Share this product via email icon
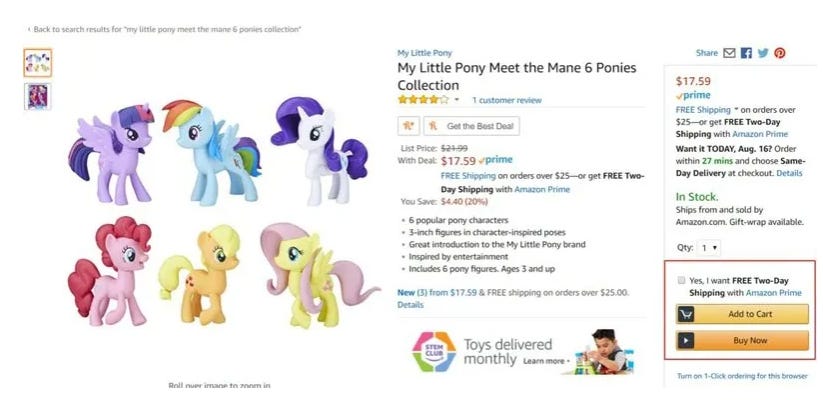 pyautogui.click(x=729, y=53)
